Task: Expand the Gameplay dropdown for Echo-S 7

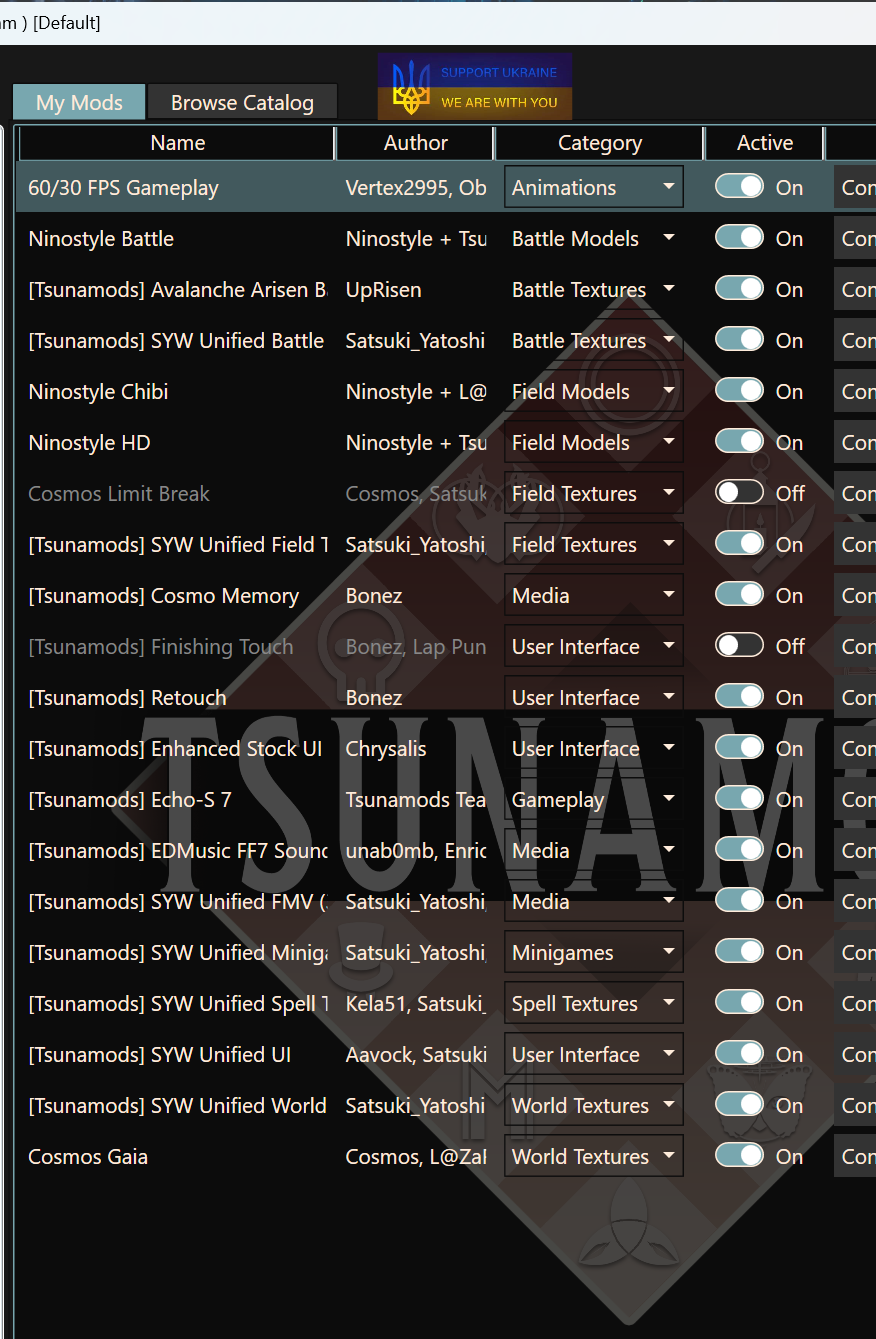Action: (594, 799)
